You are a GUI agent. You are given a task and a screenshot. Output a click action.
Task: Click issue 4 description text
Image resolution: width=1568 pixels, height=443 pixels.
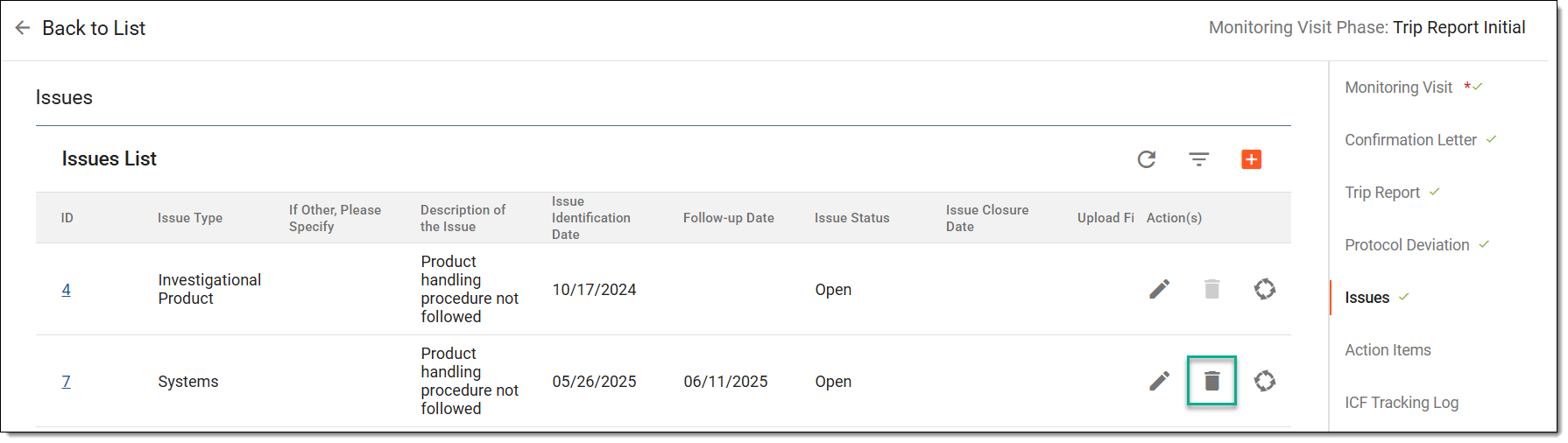click(x=470, y=289)
